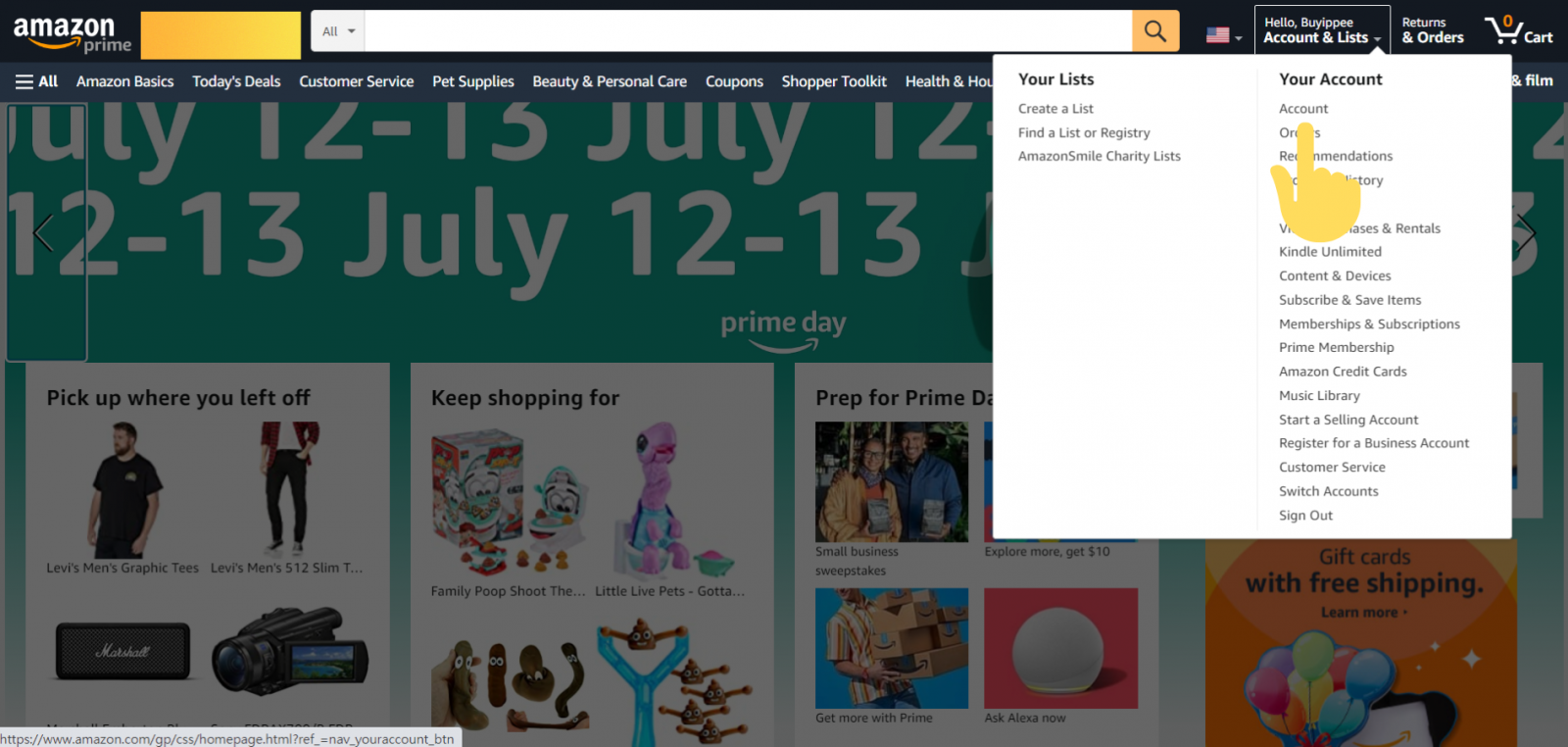Open the Marshall speaker thumbnail
The height and width of the screenshot is (747, 1568).
click(122, 651)
